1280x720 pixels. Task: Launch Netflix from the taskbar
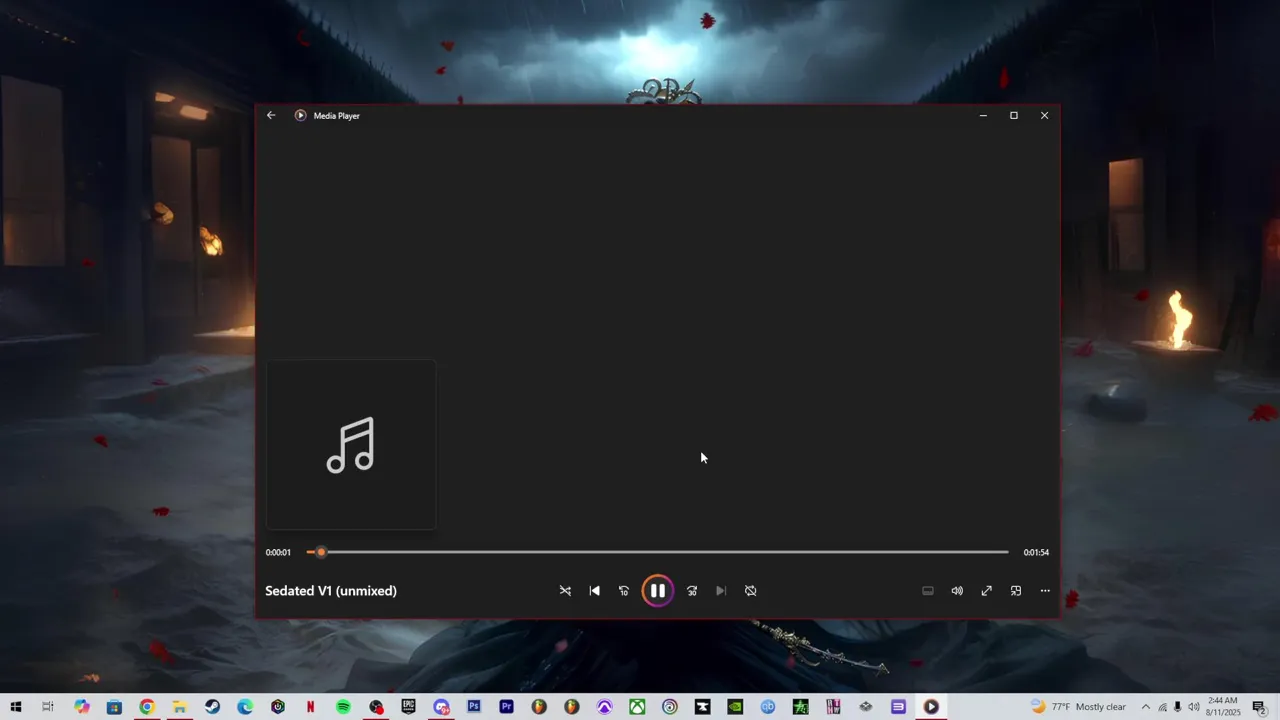pos(310,707)
